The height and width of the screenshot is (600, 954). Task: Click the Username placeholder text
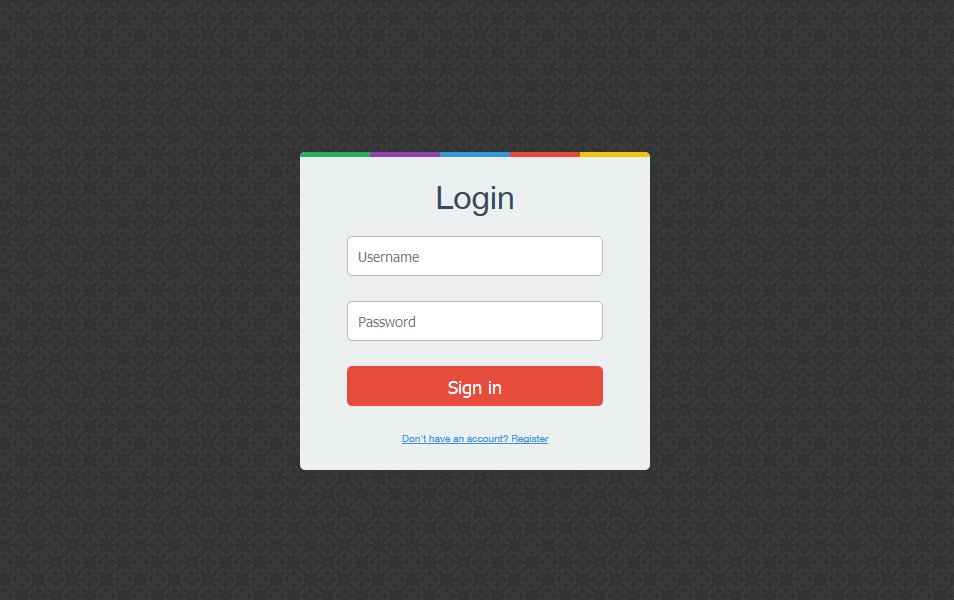pos(388,257)
